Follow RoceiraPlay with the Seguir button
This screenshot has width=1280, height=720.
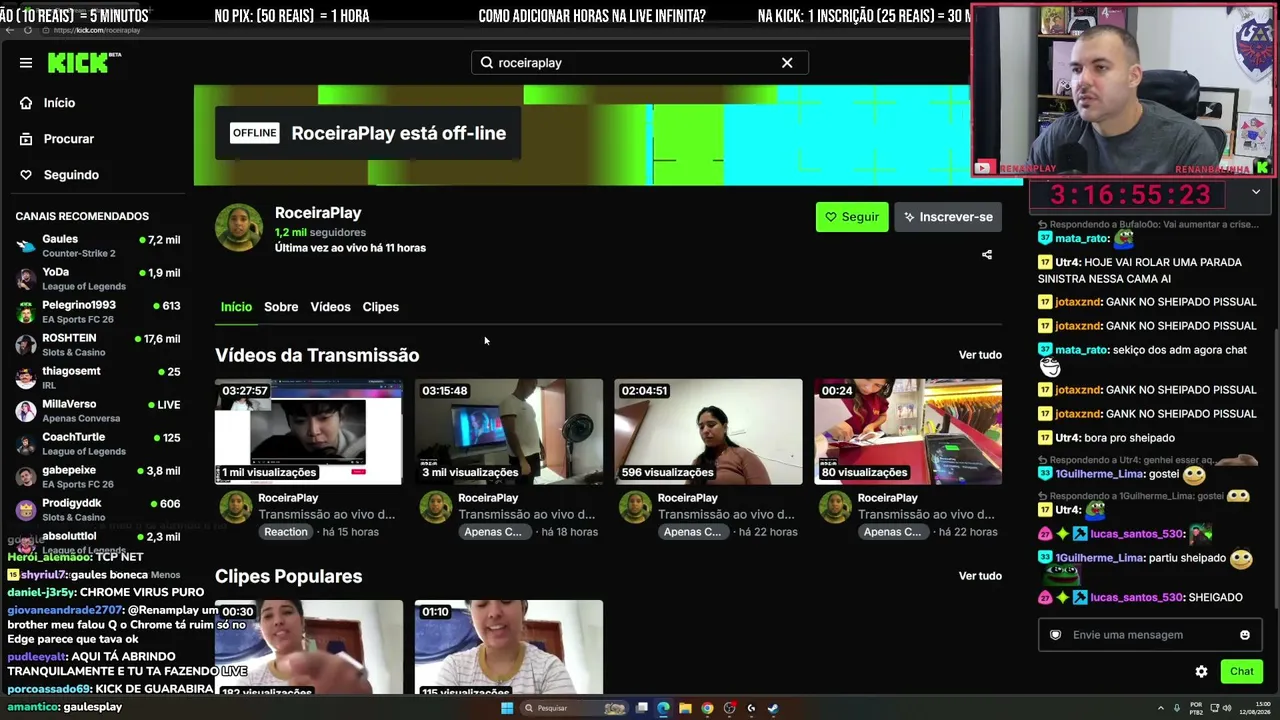click(x=852, y=217)
